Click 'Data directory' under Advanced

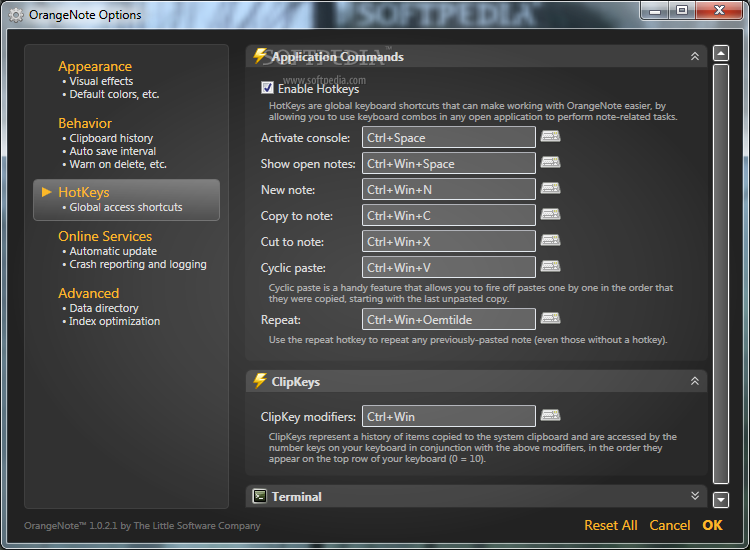[x=104, y=308]
